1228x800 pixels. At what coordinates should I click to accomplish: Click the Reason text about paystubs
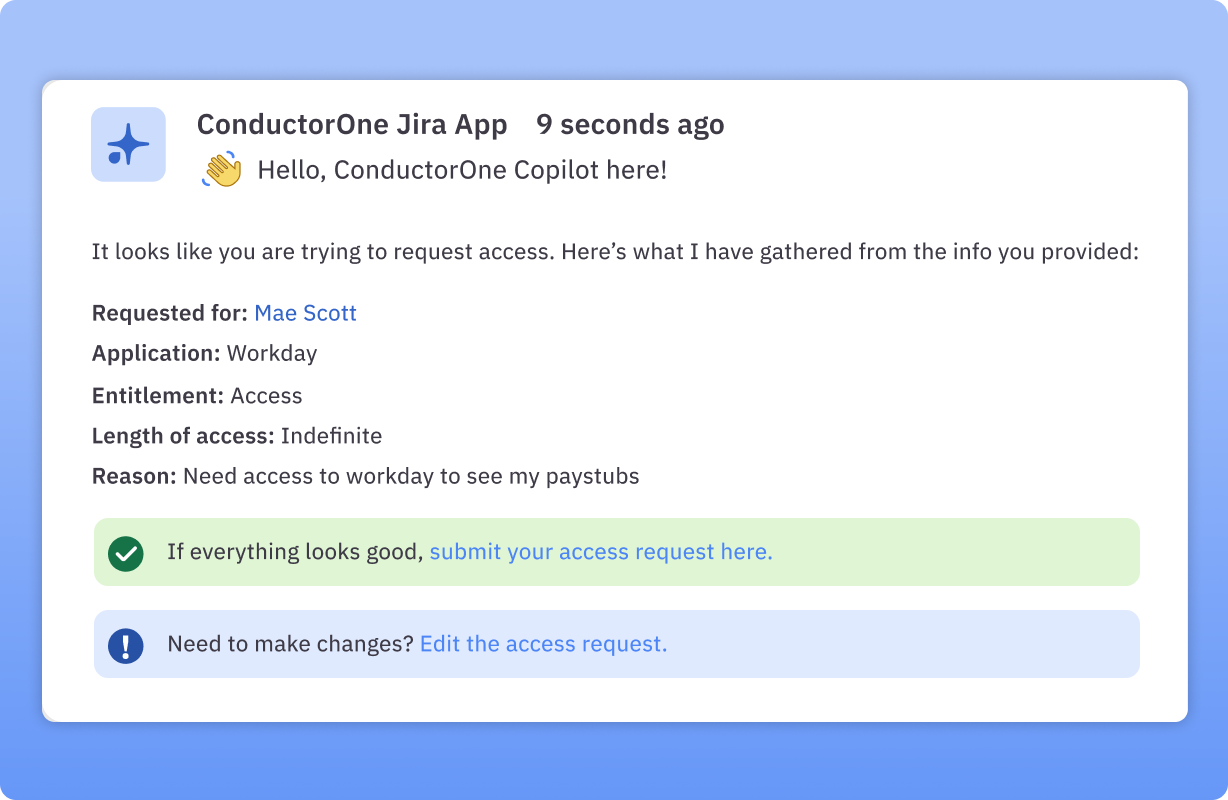pyautogui.click(x=410, y=476)
